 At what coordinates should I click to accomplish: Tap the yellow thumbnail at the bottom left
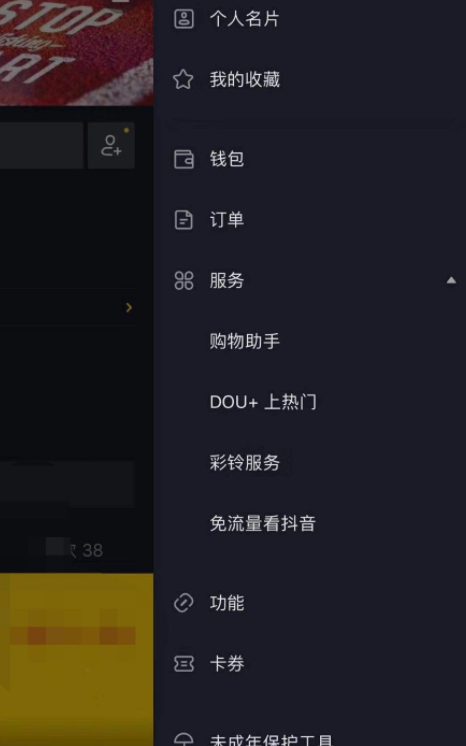(x=77, y=659)
